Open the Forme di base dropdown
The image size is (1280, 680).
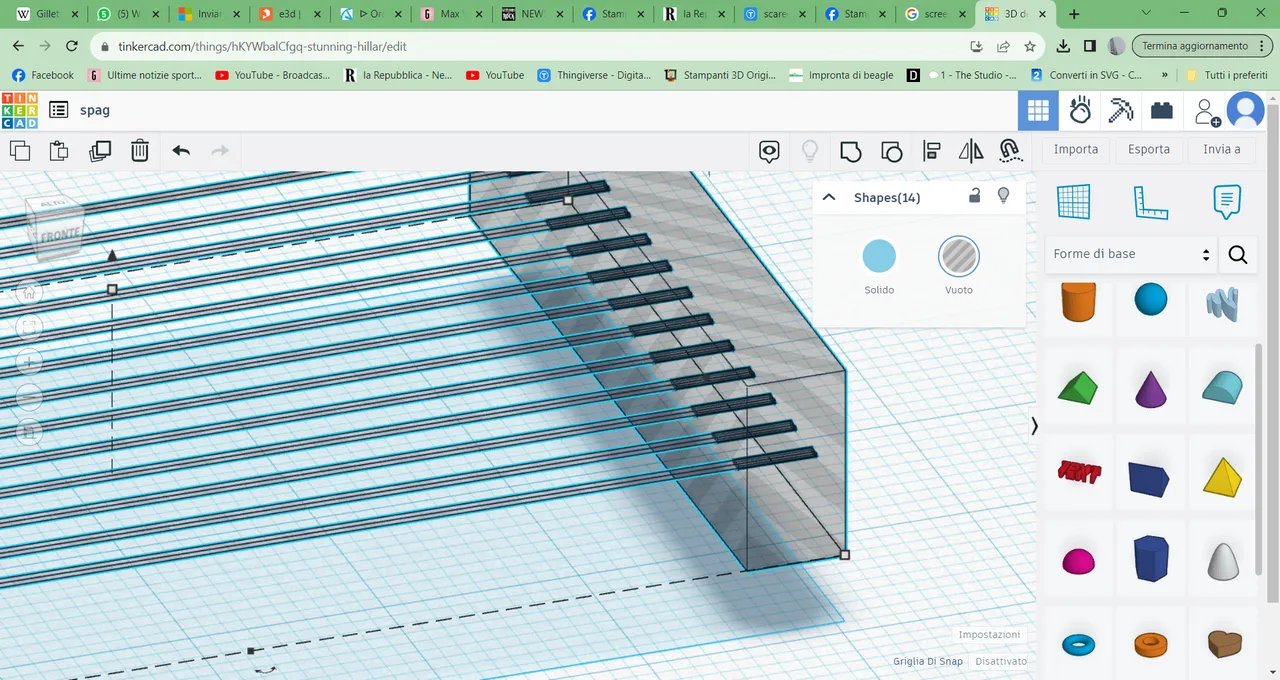tap(1130, 253)
